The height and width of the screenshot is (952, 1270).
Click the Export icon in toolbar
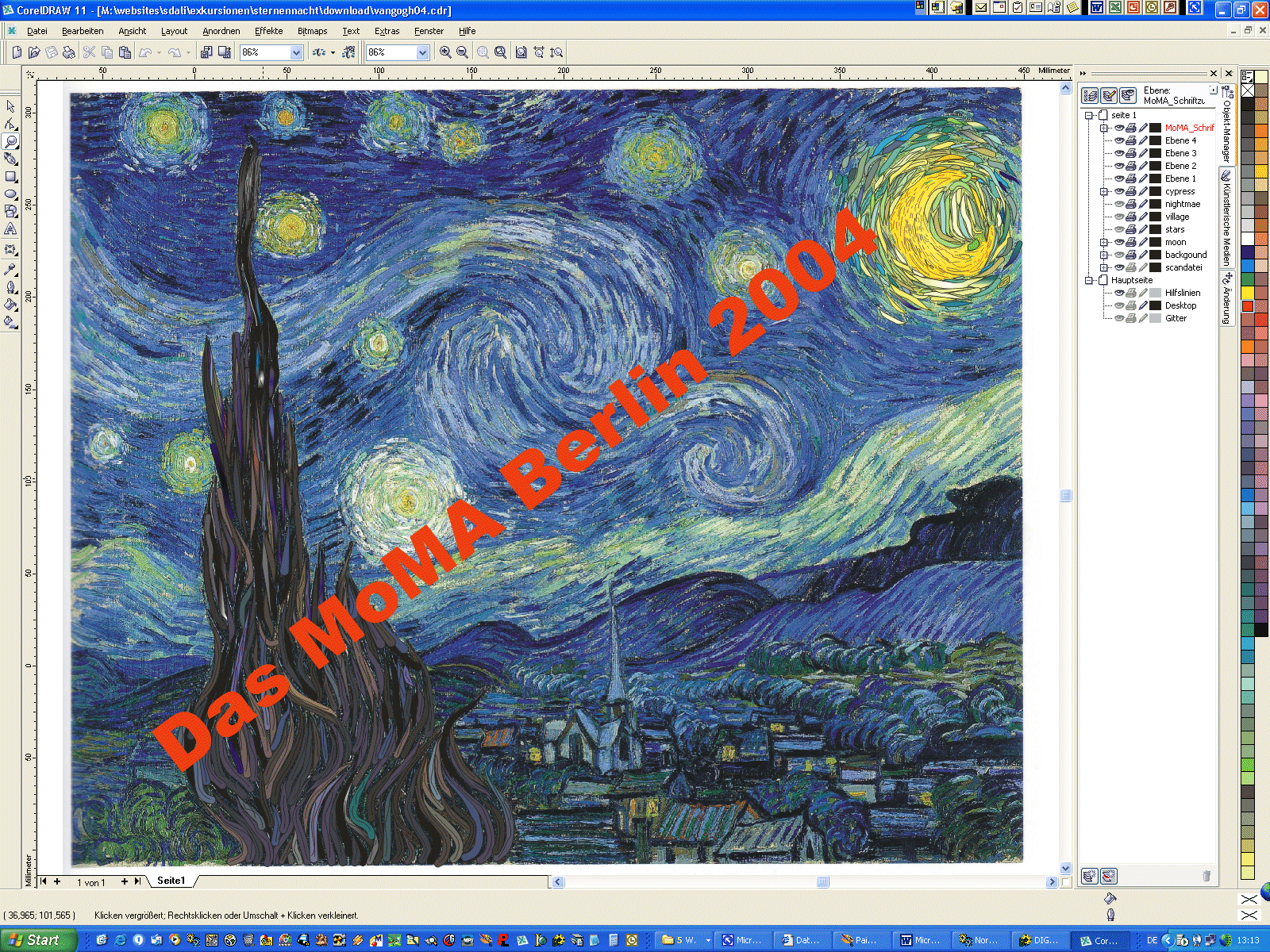tap(225, 52)
